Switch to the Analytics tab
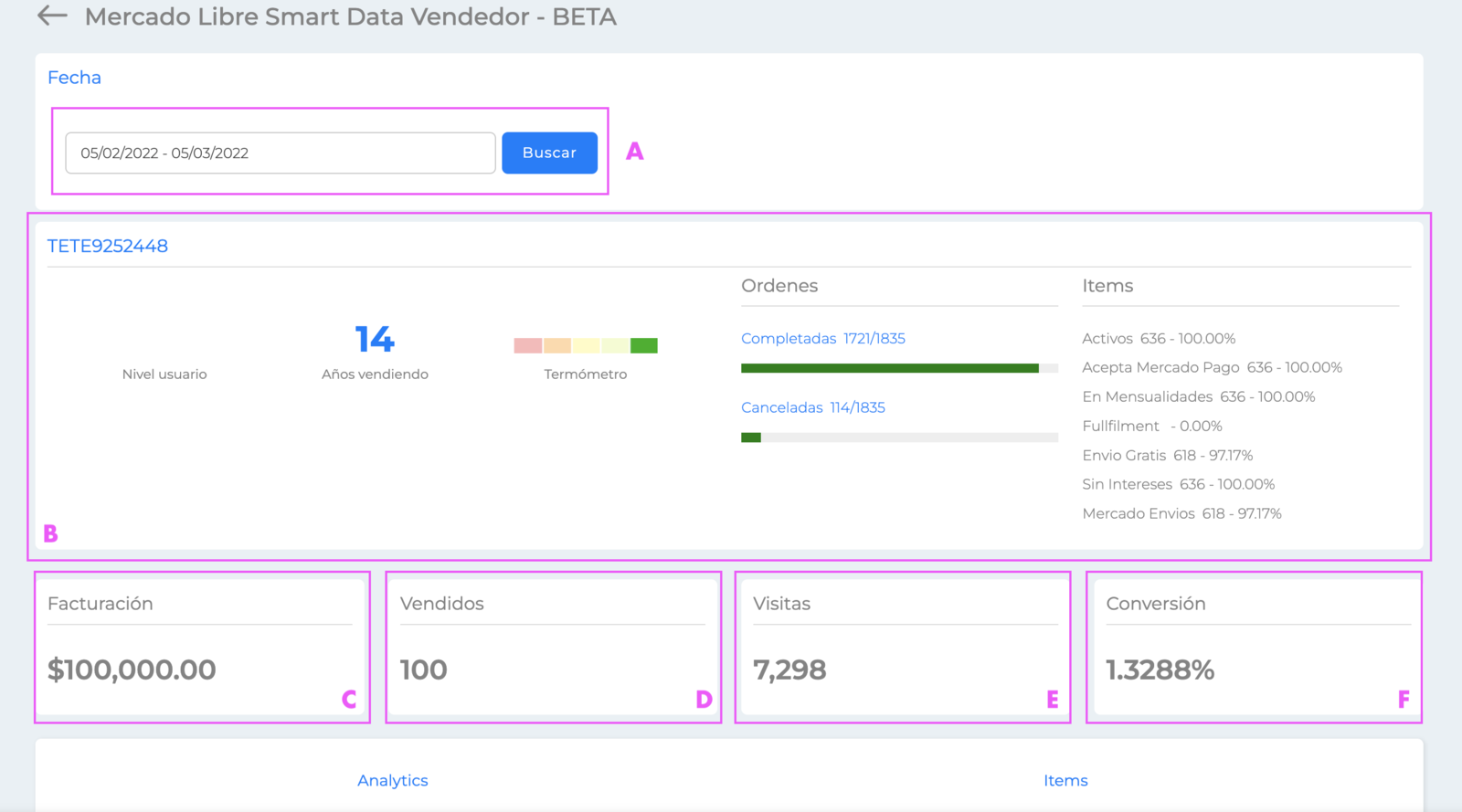This screenshot has height=812, width=1462. tap(393, 780)
